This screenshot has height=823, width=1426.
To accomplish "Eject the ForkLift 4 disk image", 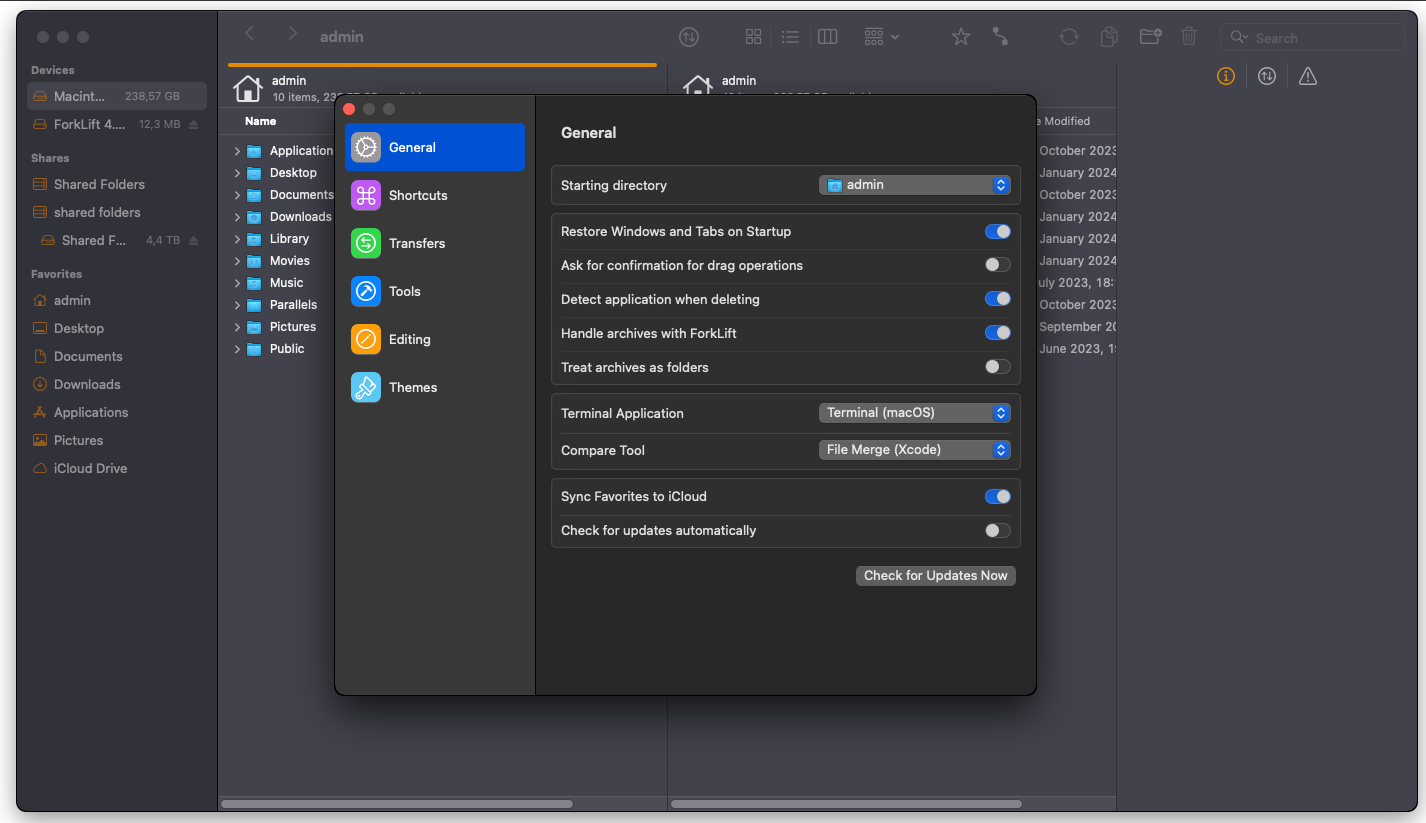I will [x=194, y=125].
